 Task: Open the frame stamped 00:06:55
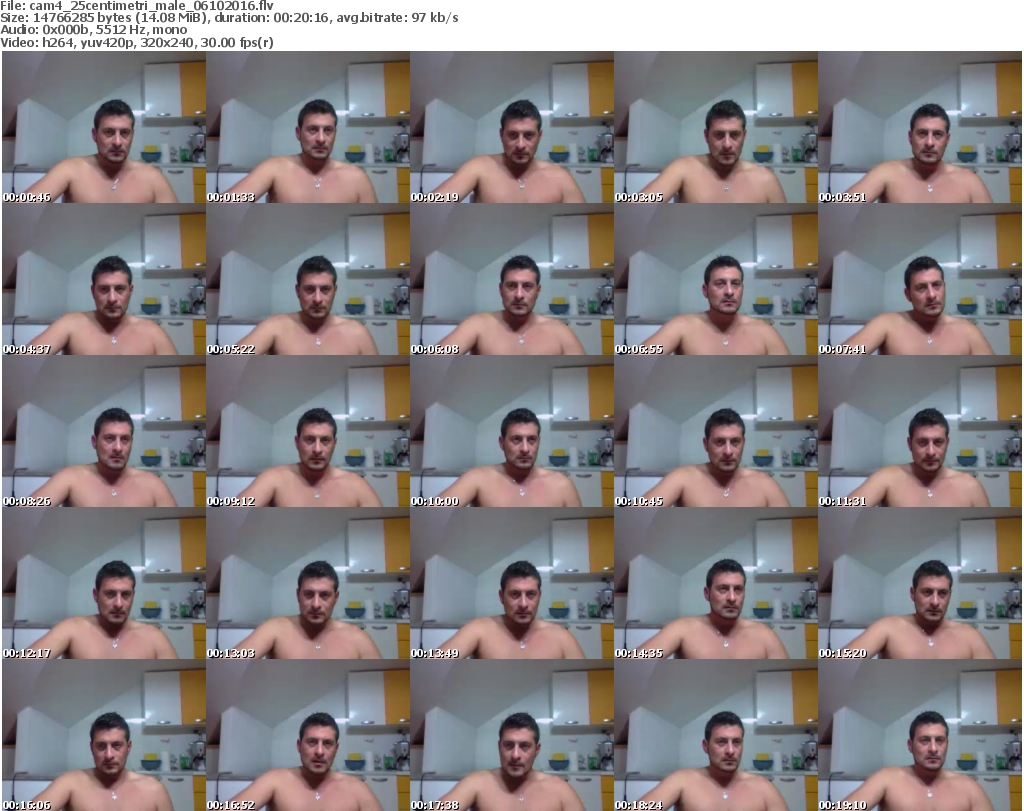point(716,279)
